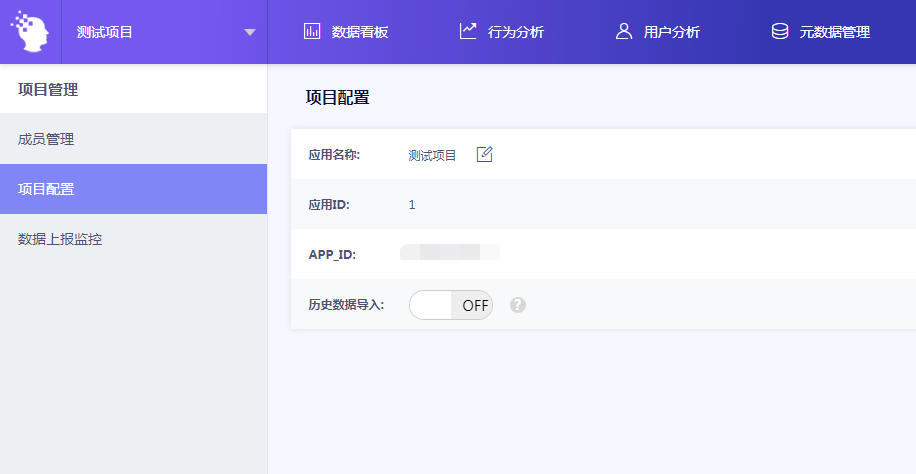The height and width of the screenshot is (474, 916).
Task: Toggle the 历史数据导入 OFF switch
Action: pyautogui.click(x=451, y=305)
